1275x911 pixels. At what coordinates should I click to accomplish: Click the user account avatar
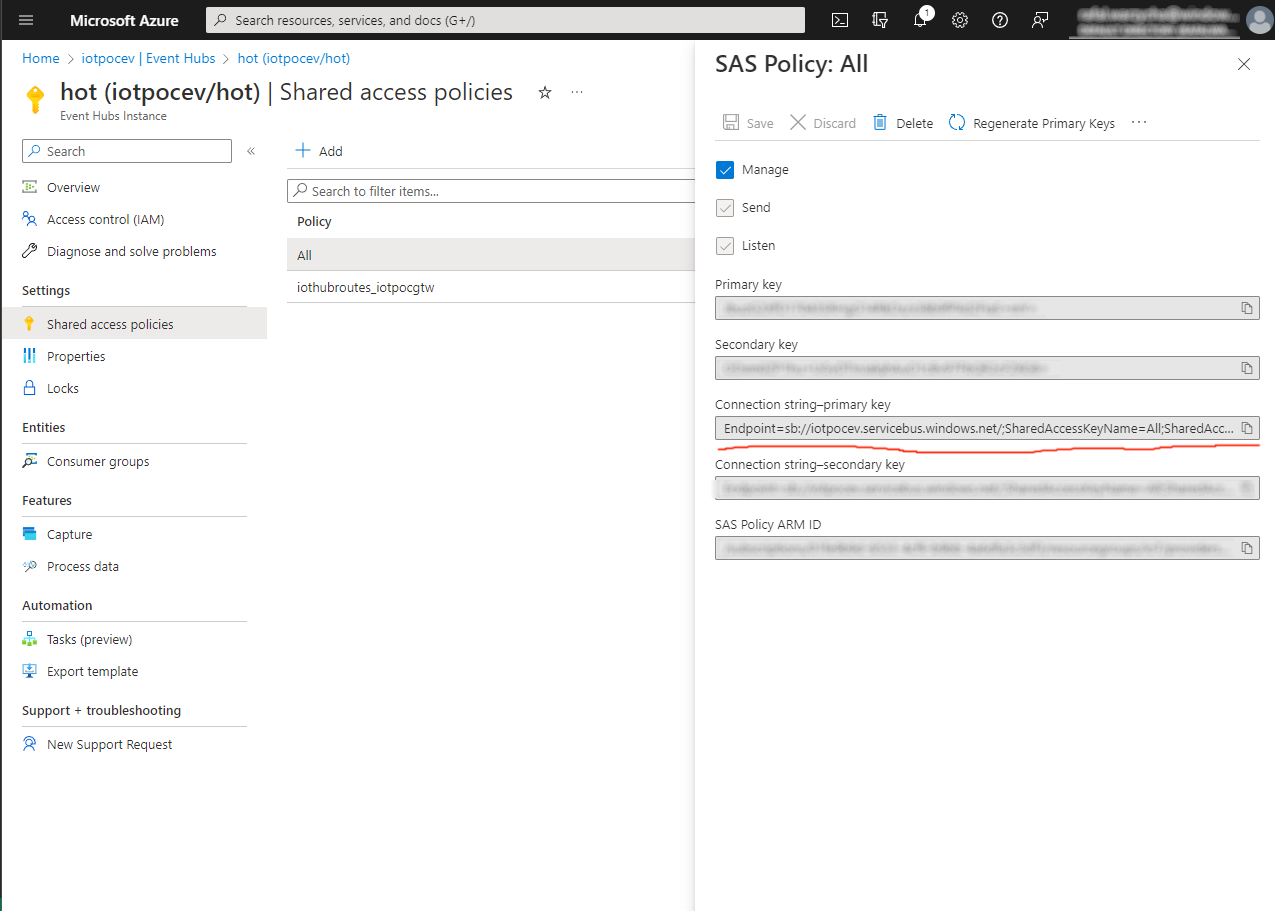pos(1259,20)
